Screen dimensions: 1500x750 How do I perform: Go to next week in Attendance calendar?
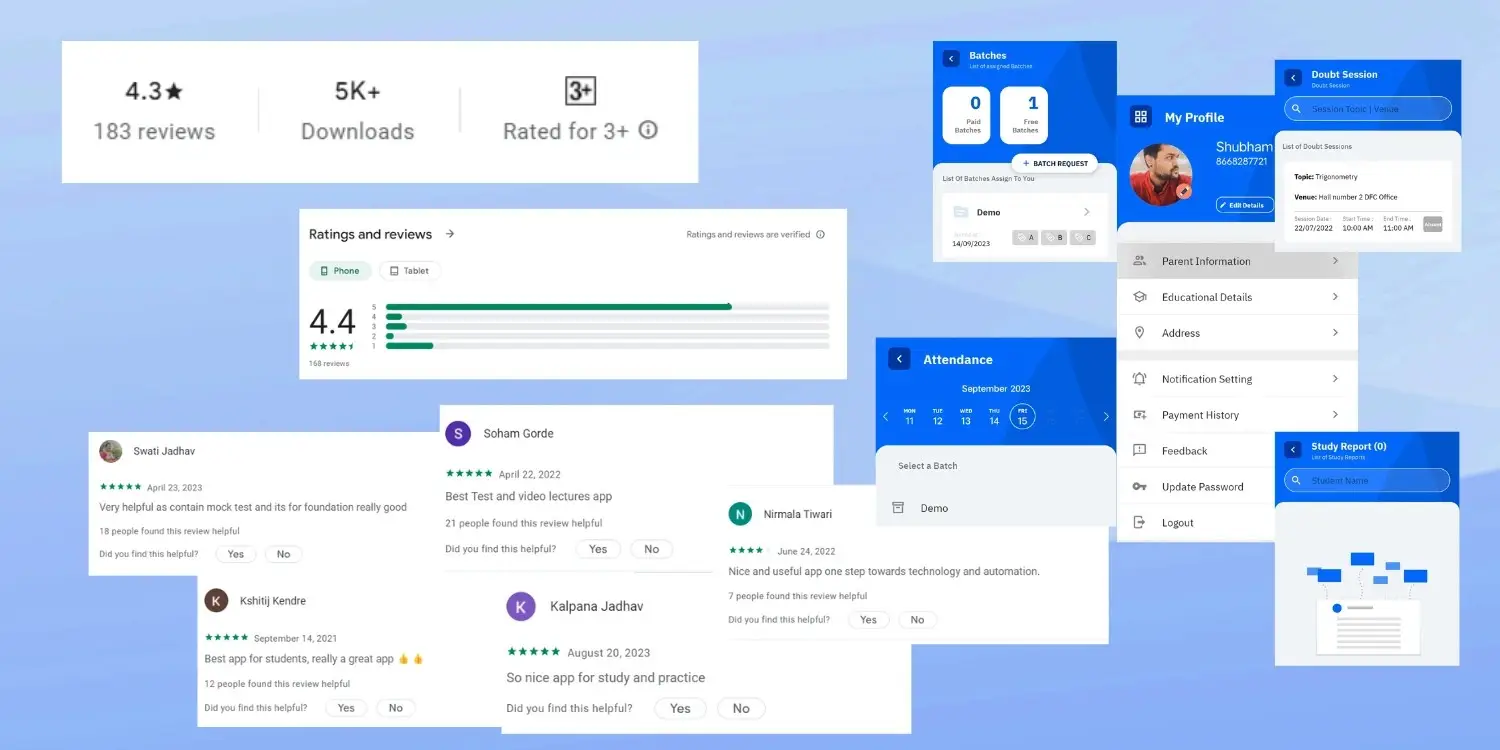pyautogui.click(x=1105, y=417)
